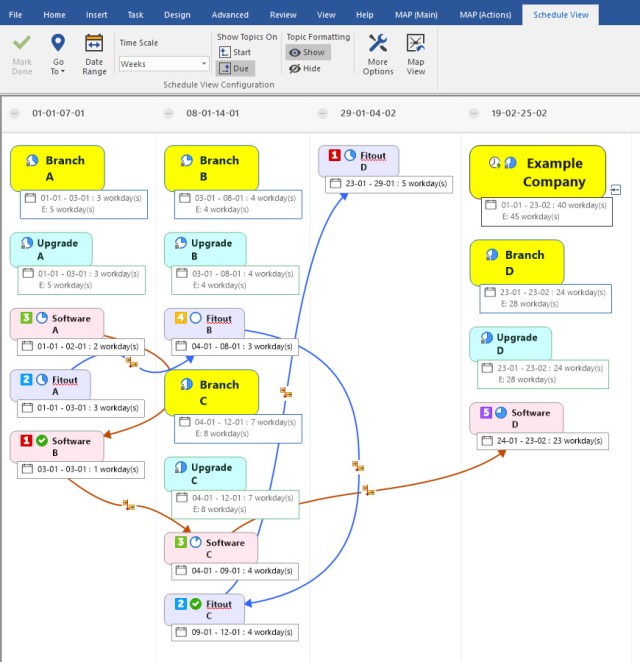
Task: Open the Go To pin menu
Action: (x=58, y=55)
